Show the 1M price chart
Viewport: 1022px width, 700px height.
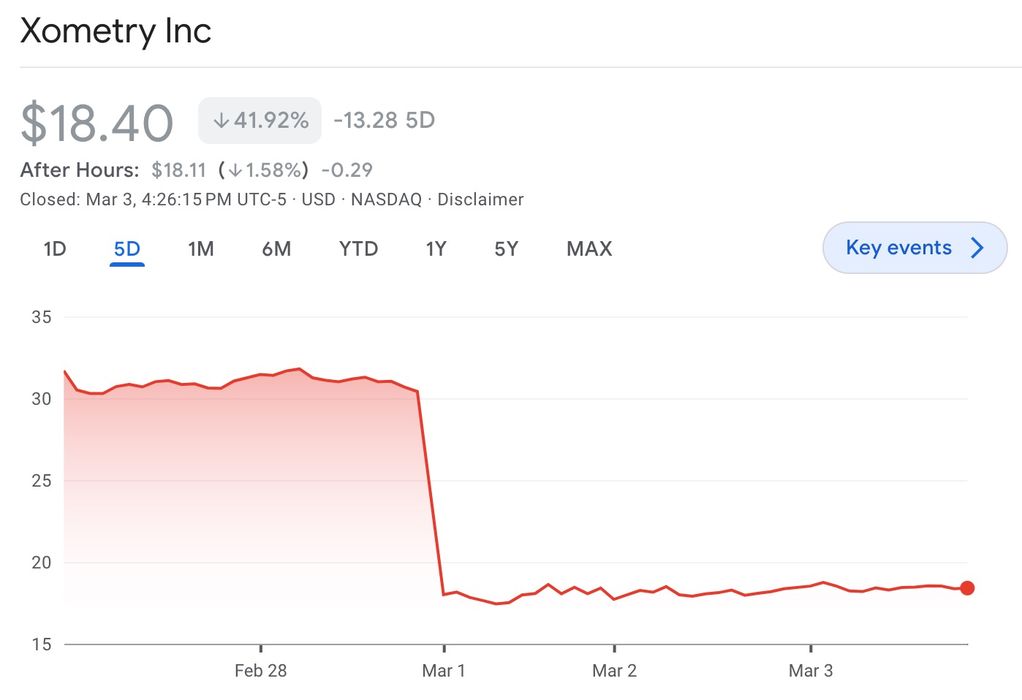pyautogui.click(x=201, y=248)
